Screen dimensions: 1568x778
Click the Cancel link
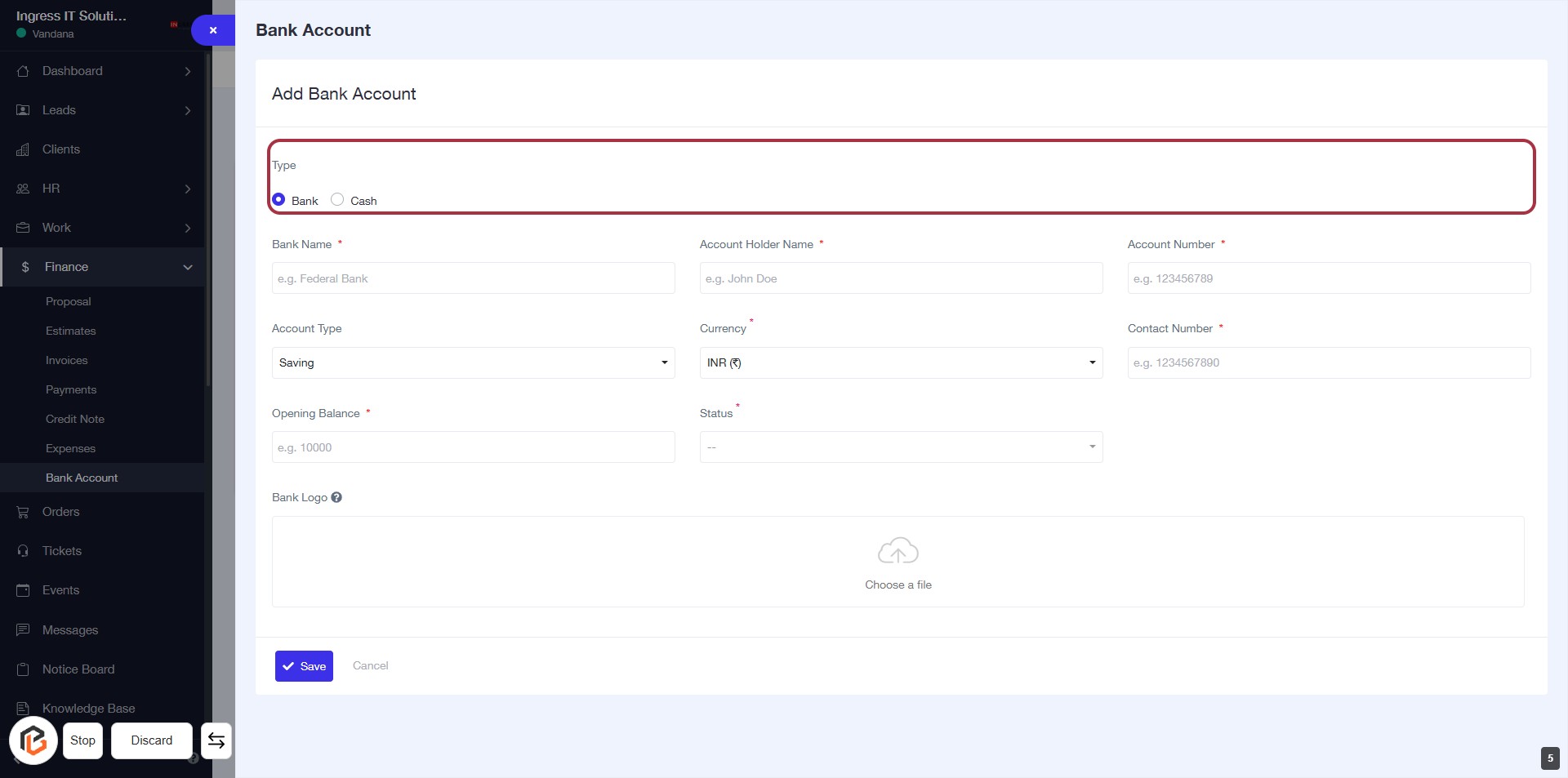coord(370,665)
